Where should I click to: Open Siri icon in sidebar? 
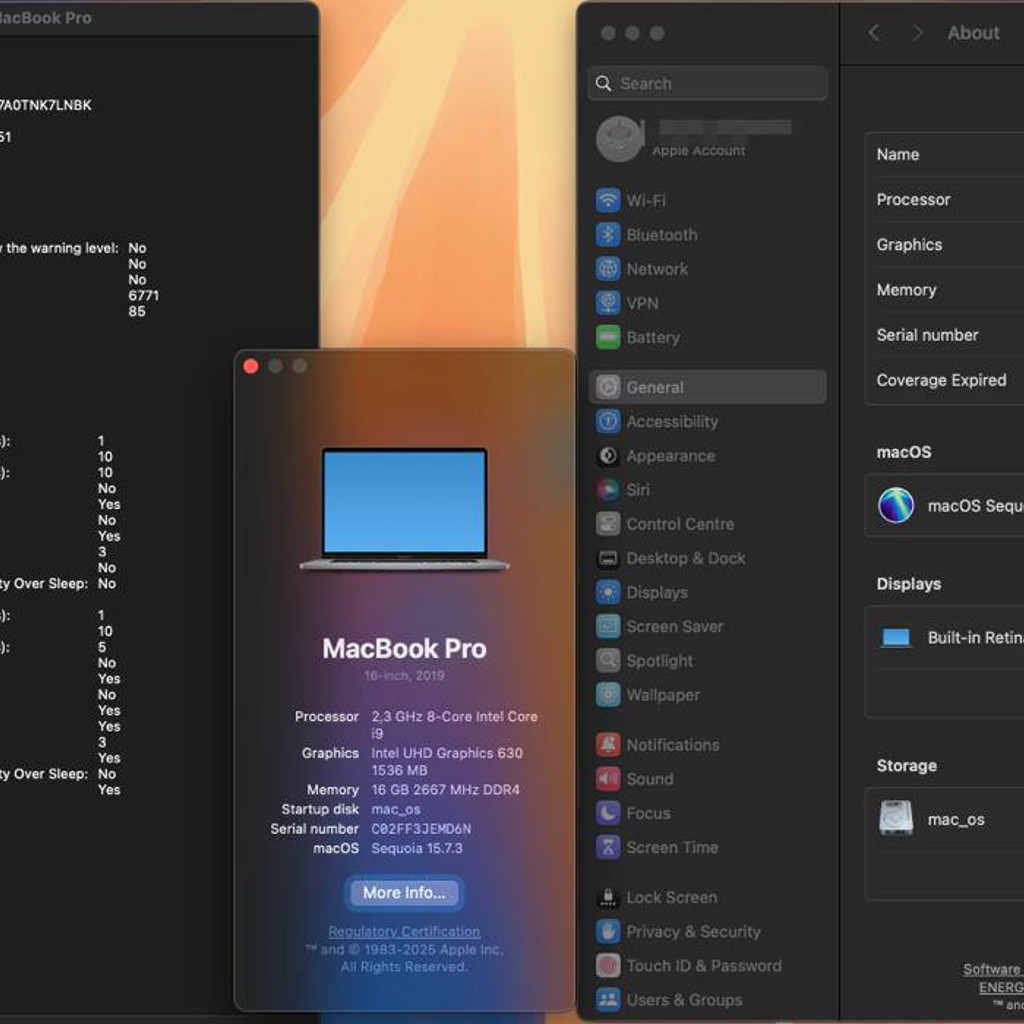(x=607, y=490)
